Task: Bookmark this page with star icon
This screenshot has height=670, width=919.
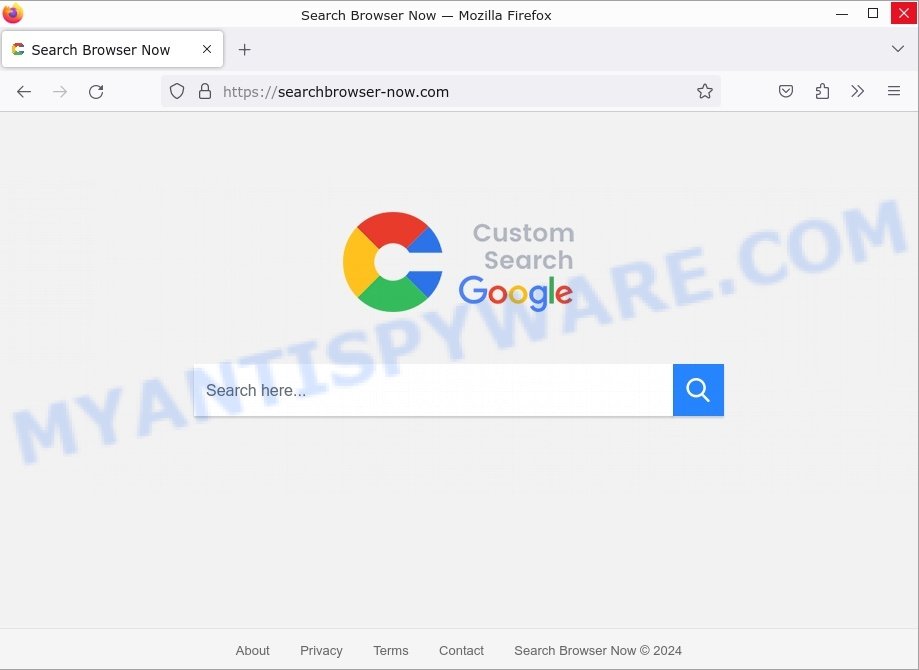Action: pyautogui.click(x=704, y=91)
